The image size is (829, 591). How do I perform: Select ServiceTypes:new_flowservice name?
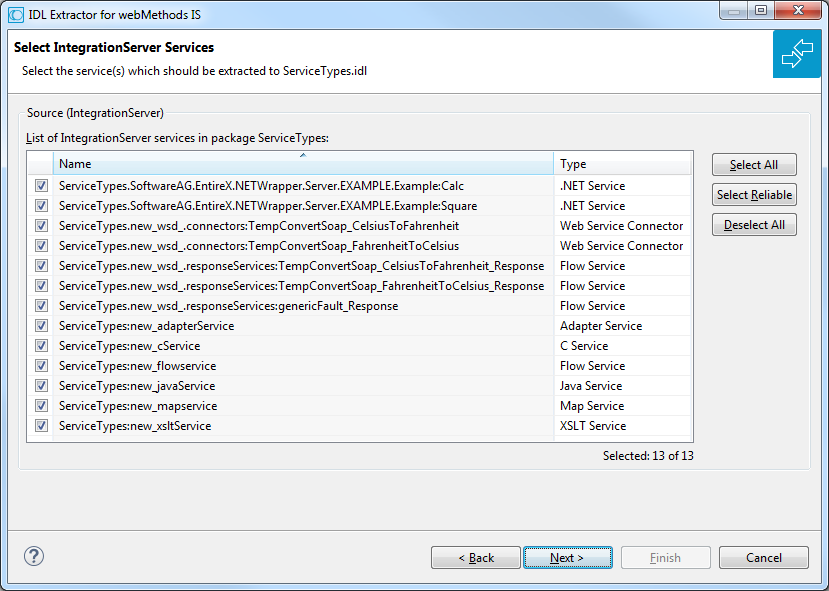point(137,366)
